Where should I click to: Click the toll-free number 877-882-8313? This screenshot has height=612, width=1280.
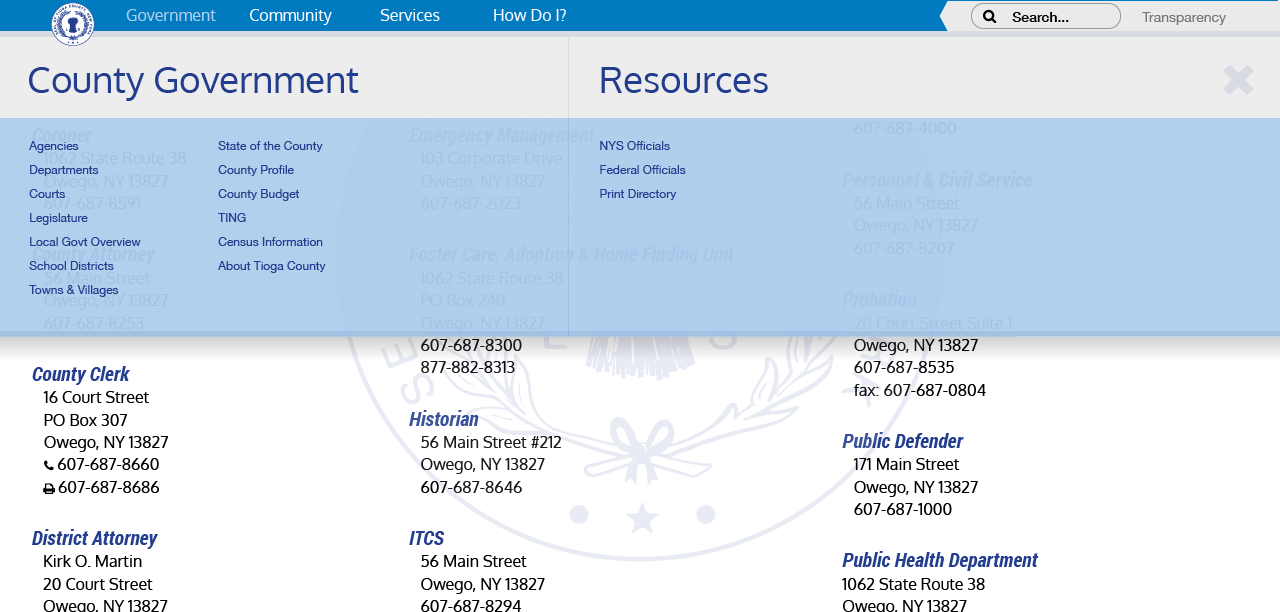click(x=468, y=368)
